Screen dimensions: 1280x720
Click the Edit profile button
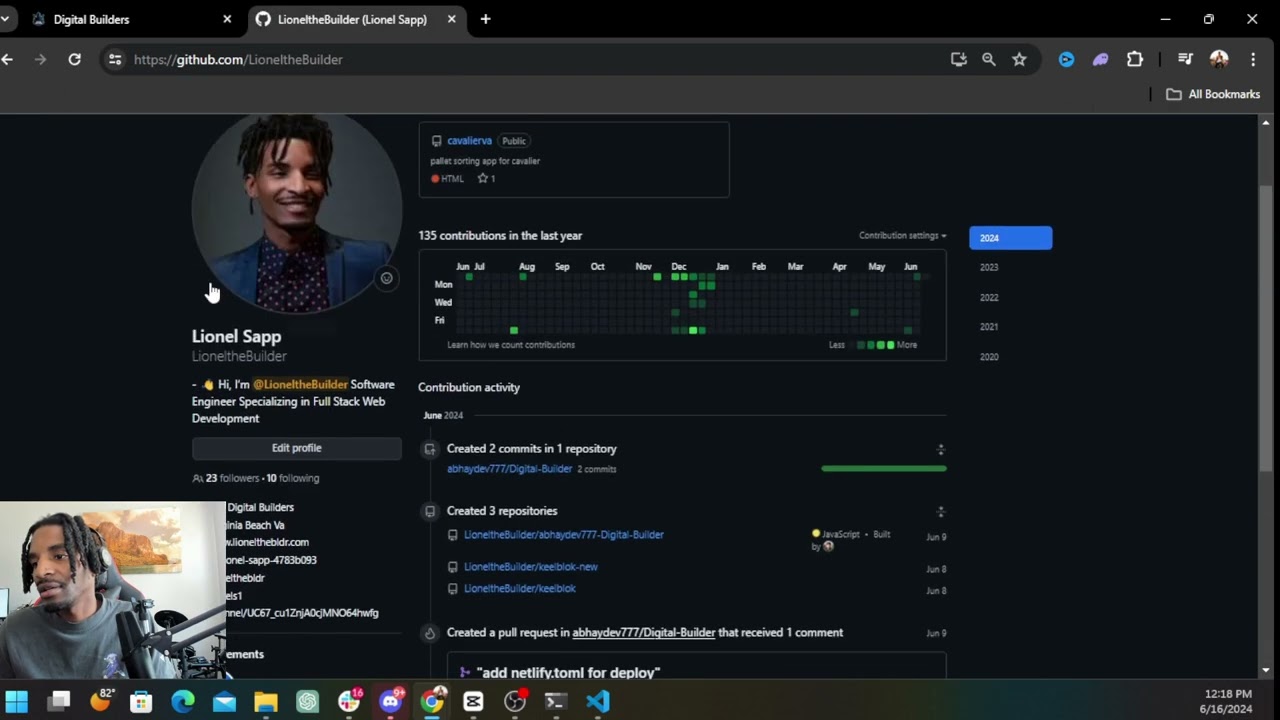[297, 448]
